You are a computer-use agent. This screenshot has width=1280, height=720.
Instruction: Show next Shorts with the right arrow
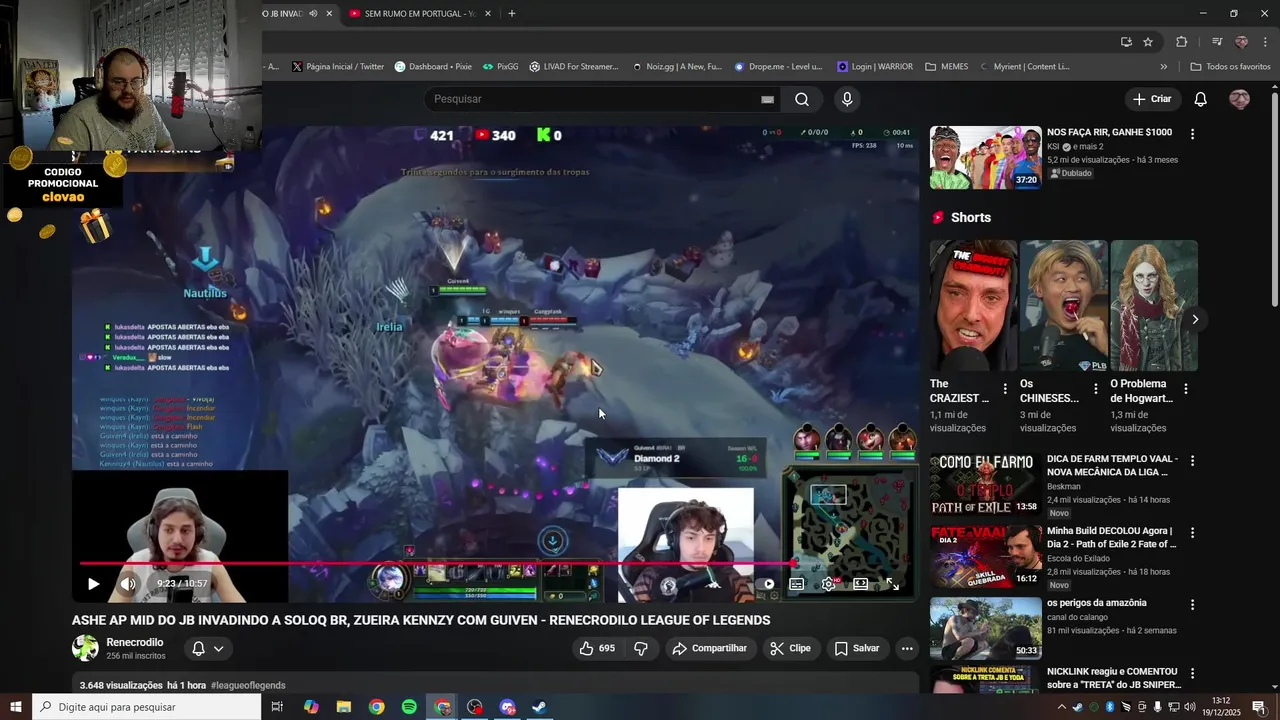1195,319
